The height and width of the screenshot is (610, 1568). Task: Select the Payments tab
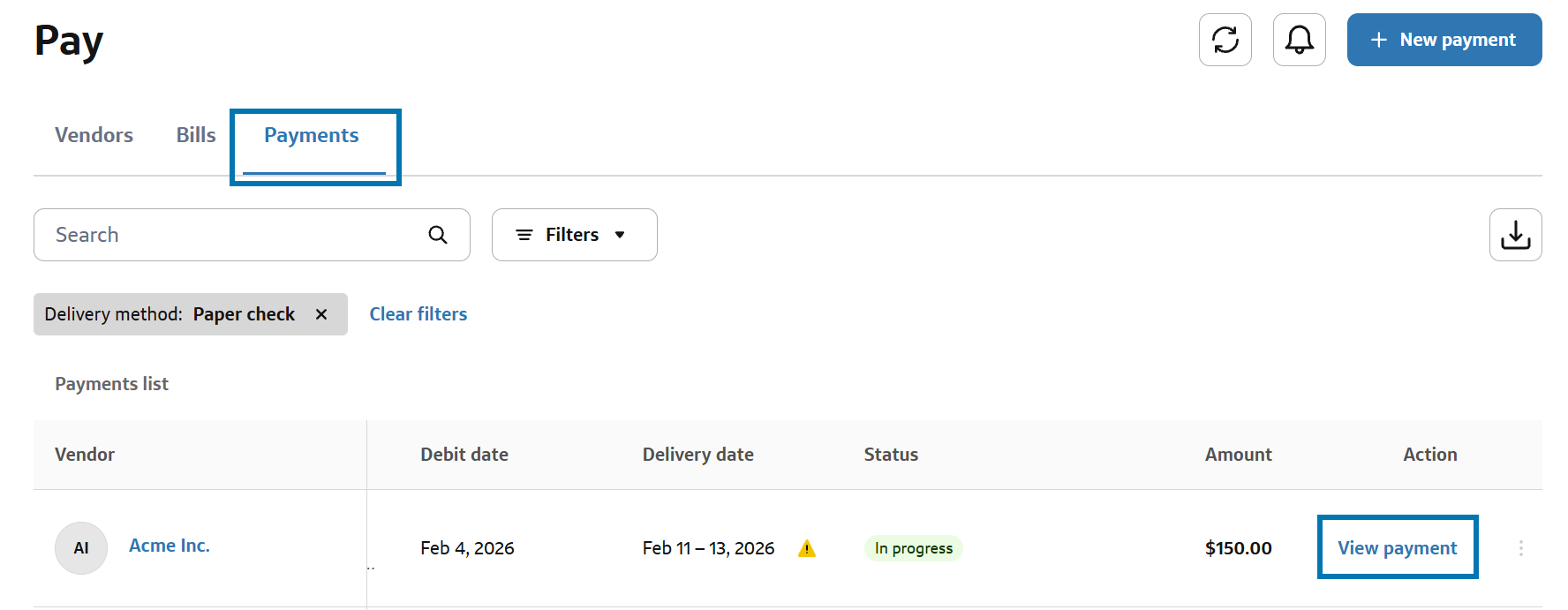coord(312,135)
